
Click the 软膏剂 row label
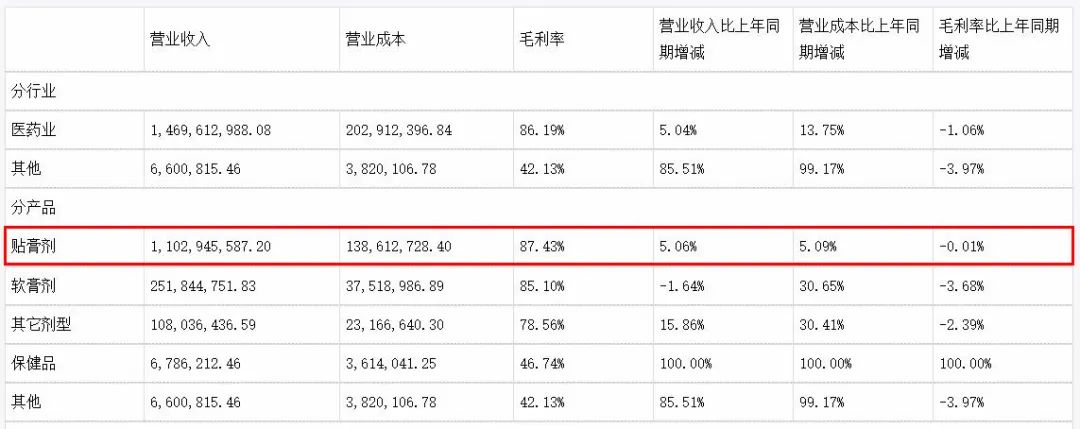(x=33, y=285)
